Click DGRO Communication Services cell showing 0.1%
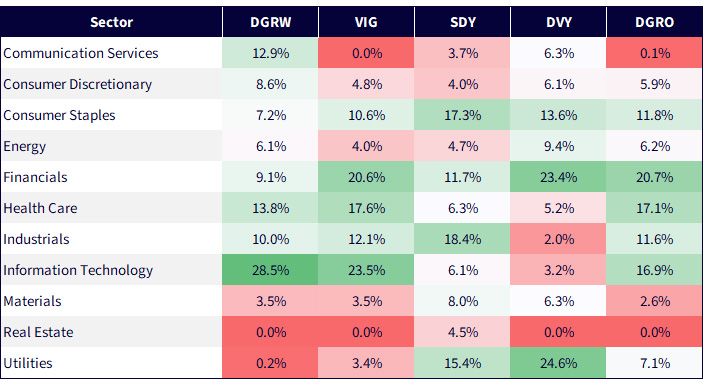 coord(654,53)
